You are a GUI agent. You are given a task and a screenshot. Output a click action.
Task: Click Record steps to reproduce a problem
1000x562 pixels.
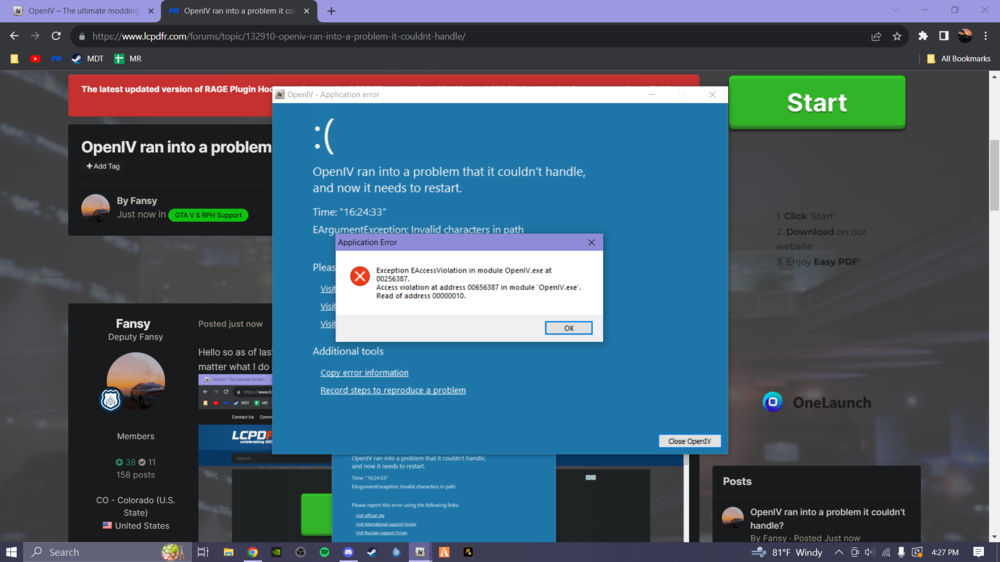point(393,390)
